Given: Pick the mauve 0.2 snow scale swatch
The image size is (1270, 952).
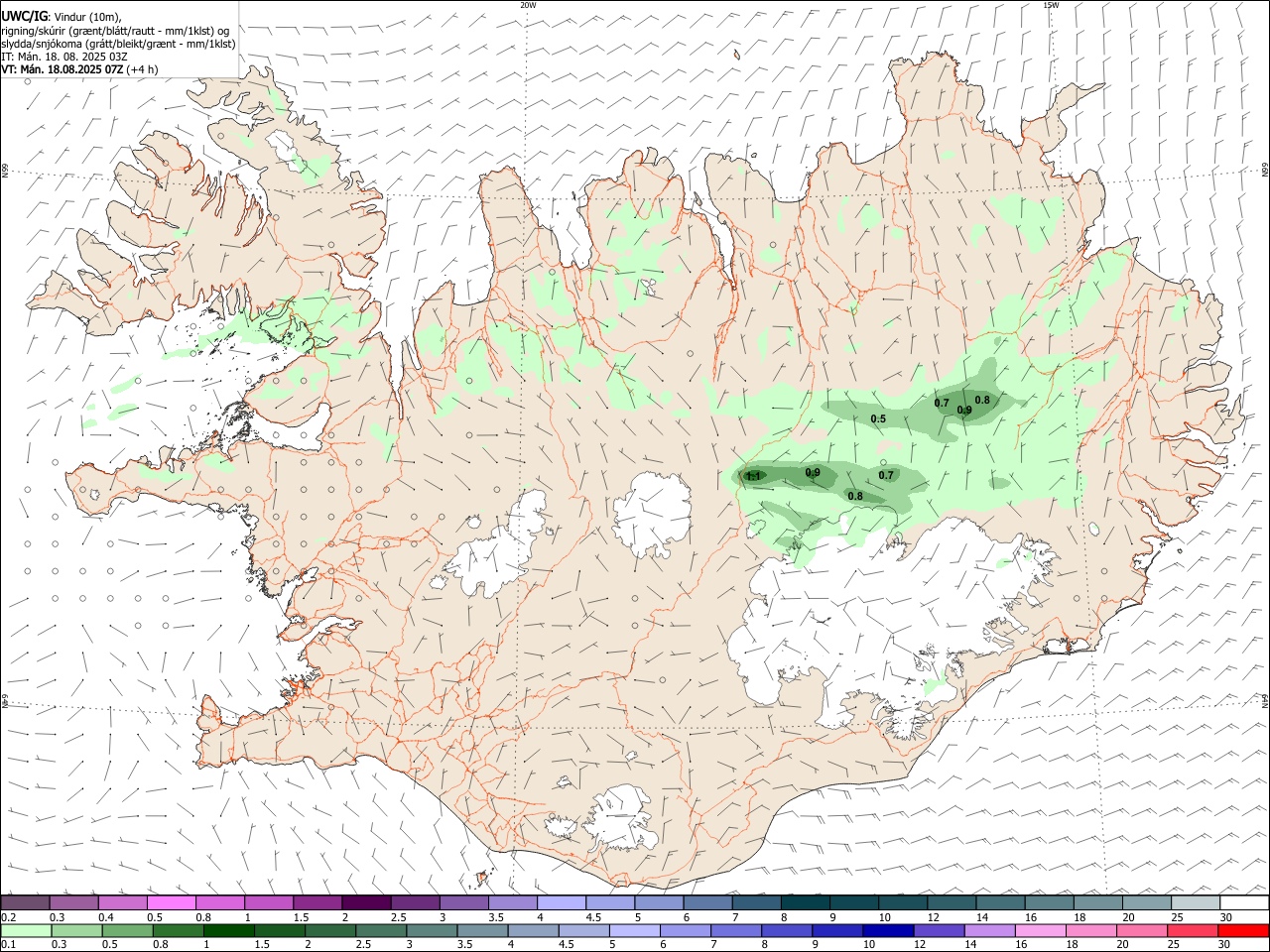Looking at the screenshot, I should coord(25,903).
